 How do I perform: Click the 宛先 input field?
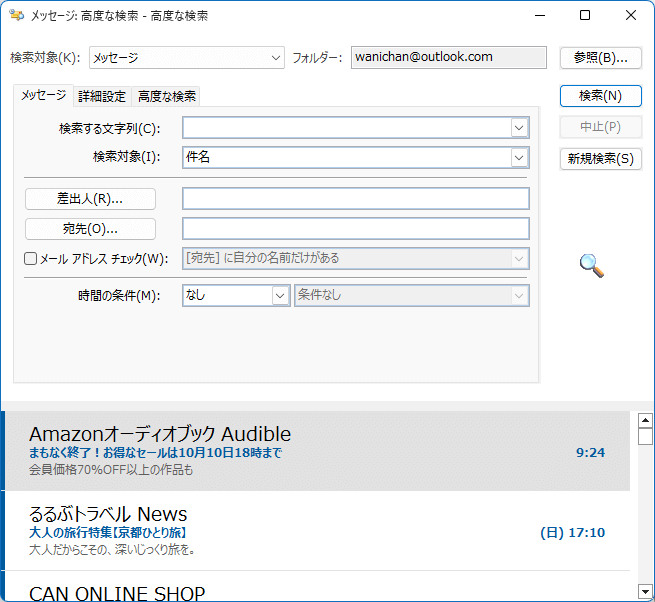click(x=356, y=229)
